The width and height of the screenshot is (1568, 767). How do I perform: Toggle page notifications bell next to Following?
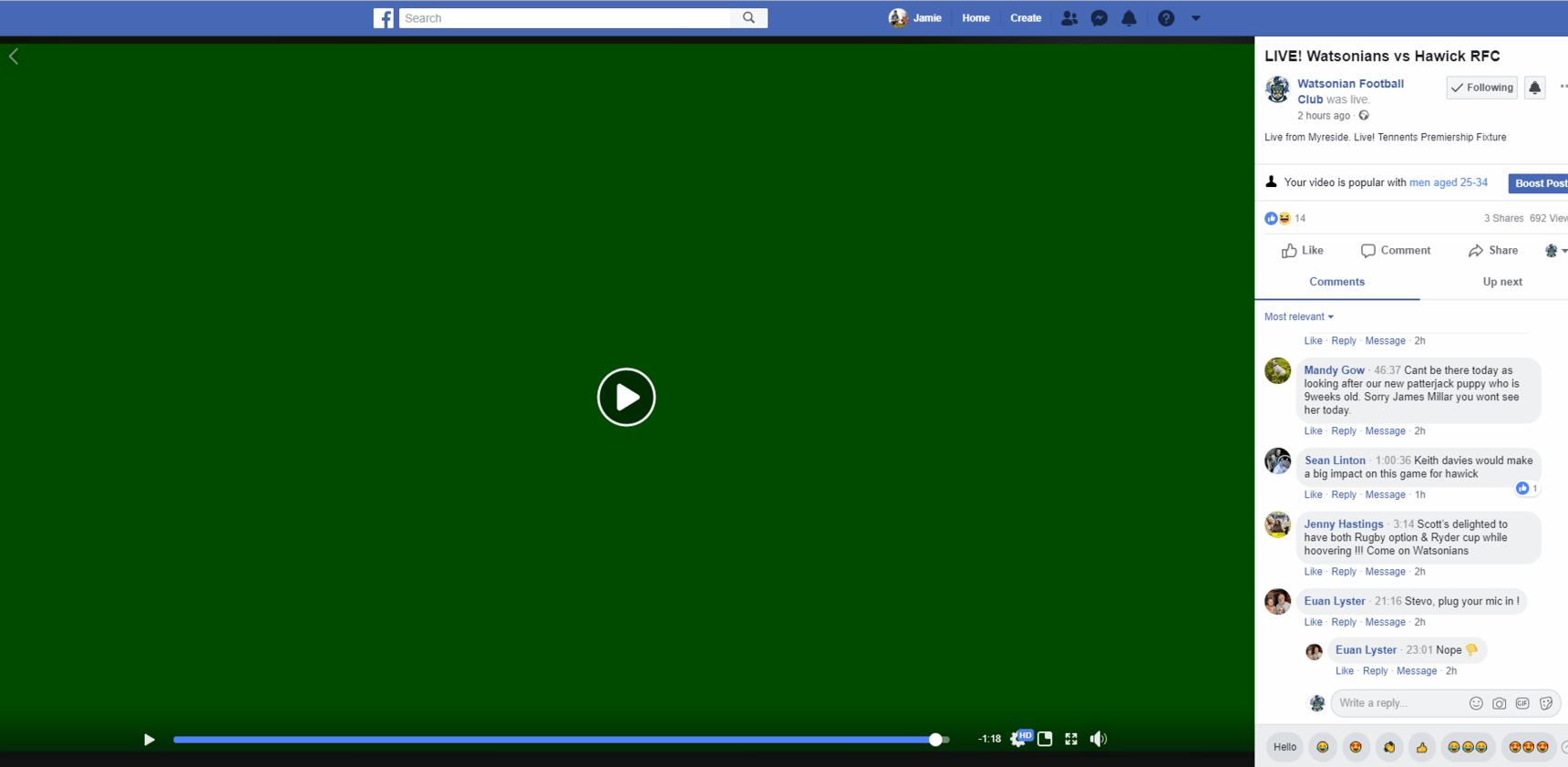click(1535, 88)
